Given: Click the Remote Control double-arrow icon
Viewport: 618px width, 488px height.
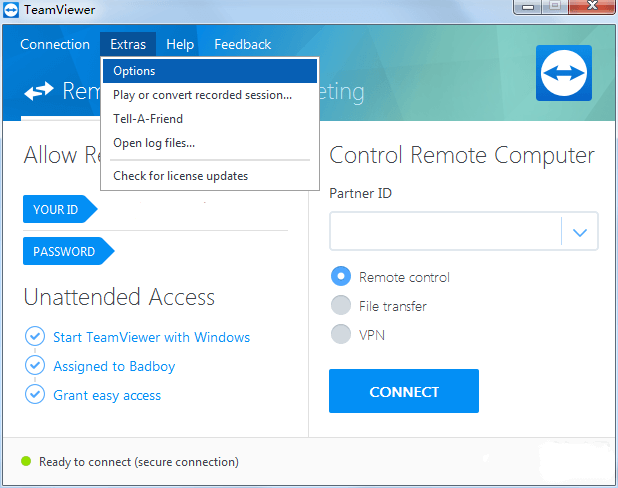Looking at the screenshot, I should coord(39,91).
